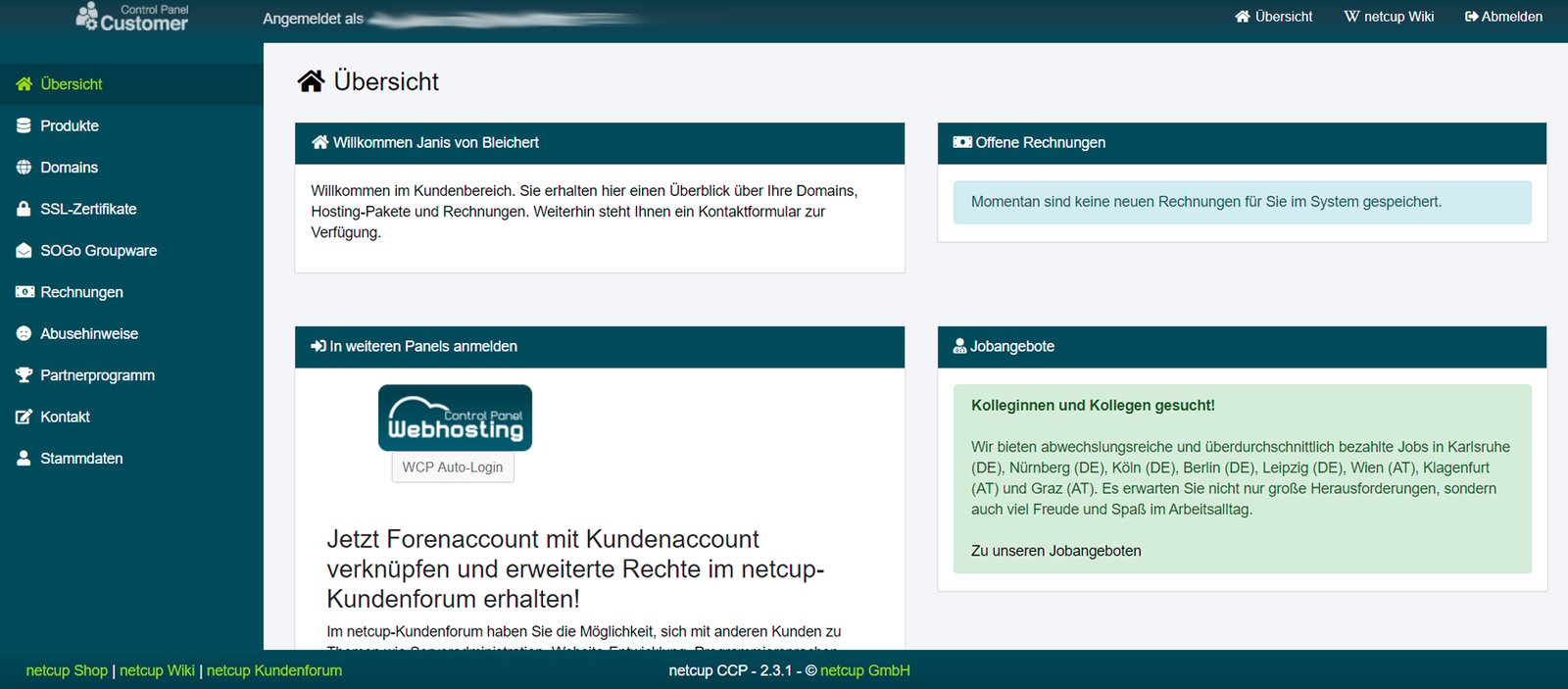1568x689 pixels.
Task: Click the Webhosting Control Panel logo
Action: click(x=455, y=418)
